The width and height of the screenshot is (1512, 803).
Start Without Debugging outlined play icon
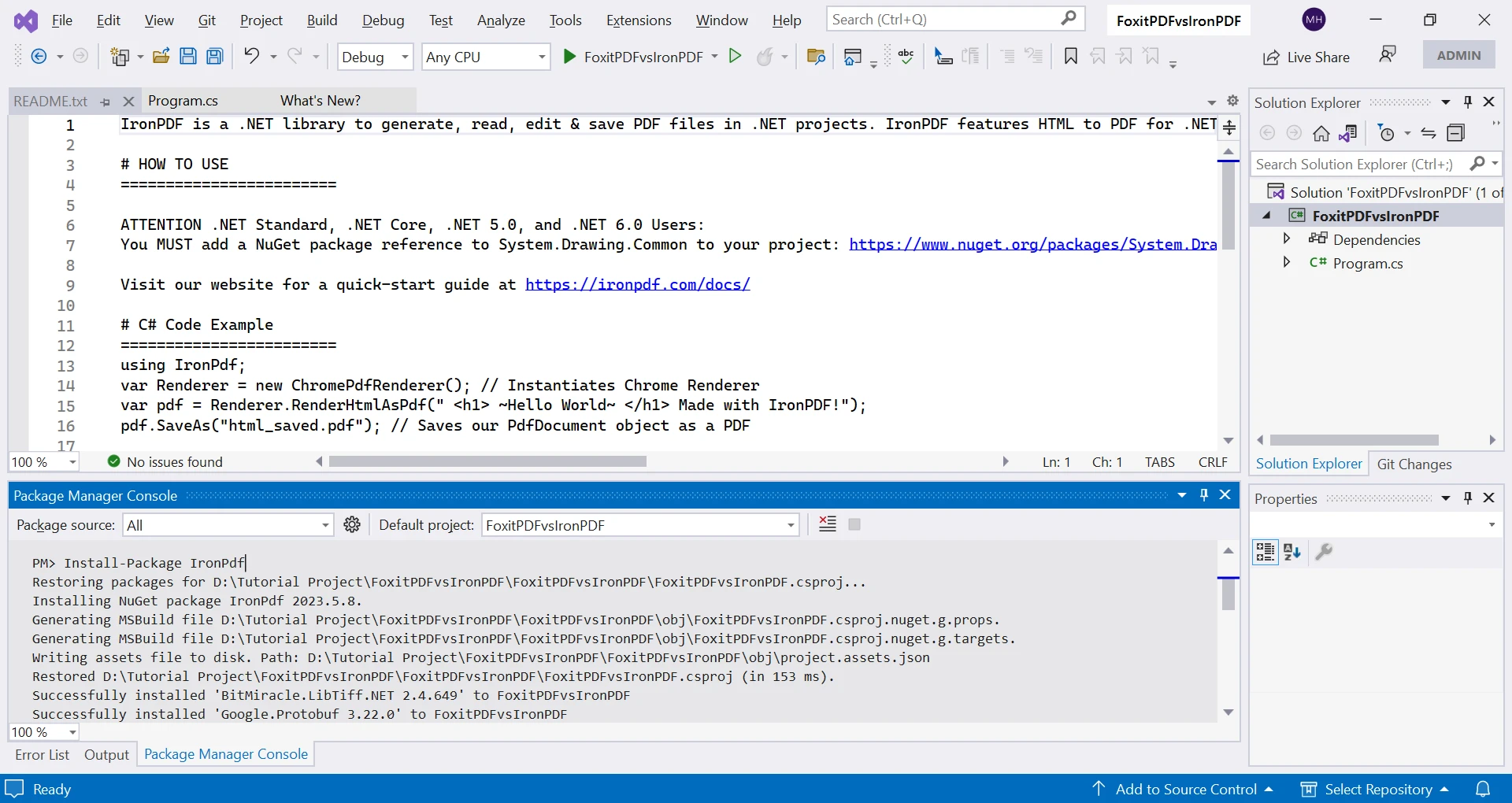[x=735, y=56]
